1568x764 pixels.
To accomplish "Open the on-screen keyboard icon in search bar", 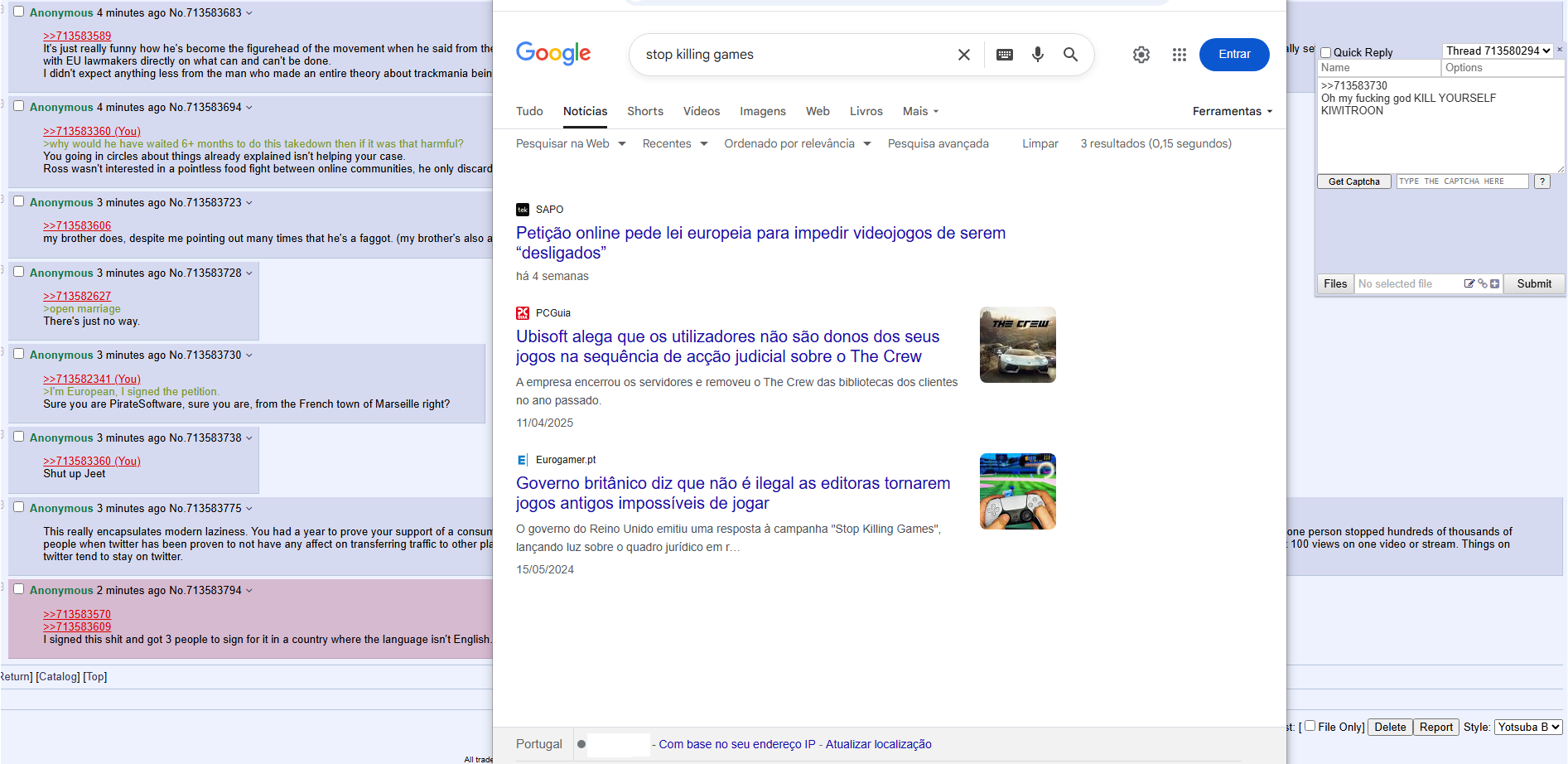I will point(1005,55).
